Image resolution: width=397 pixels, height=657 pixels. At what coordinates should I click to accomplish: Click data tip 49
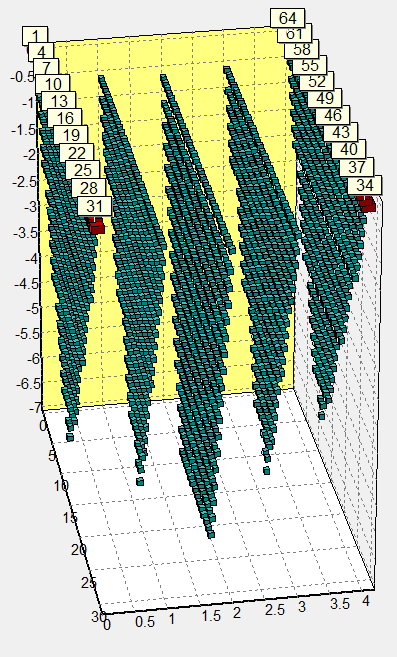click(x=325, y=98)
